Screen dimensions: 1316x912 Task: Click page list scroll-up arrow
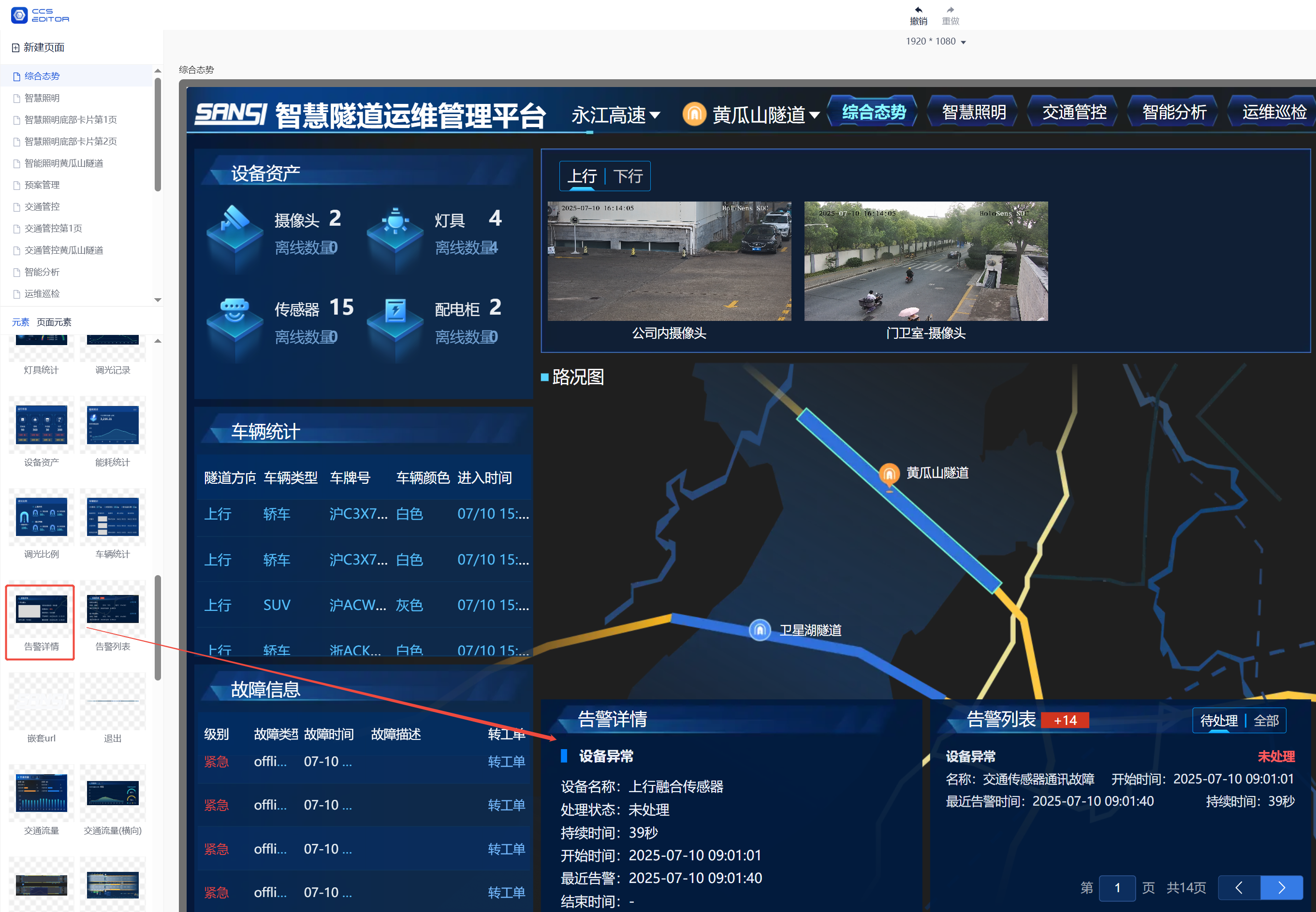(x=158, y=71)
